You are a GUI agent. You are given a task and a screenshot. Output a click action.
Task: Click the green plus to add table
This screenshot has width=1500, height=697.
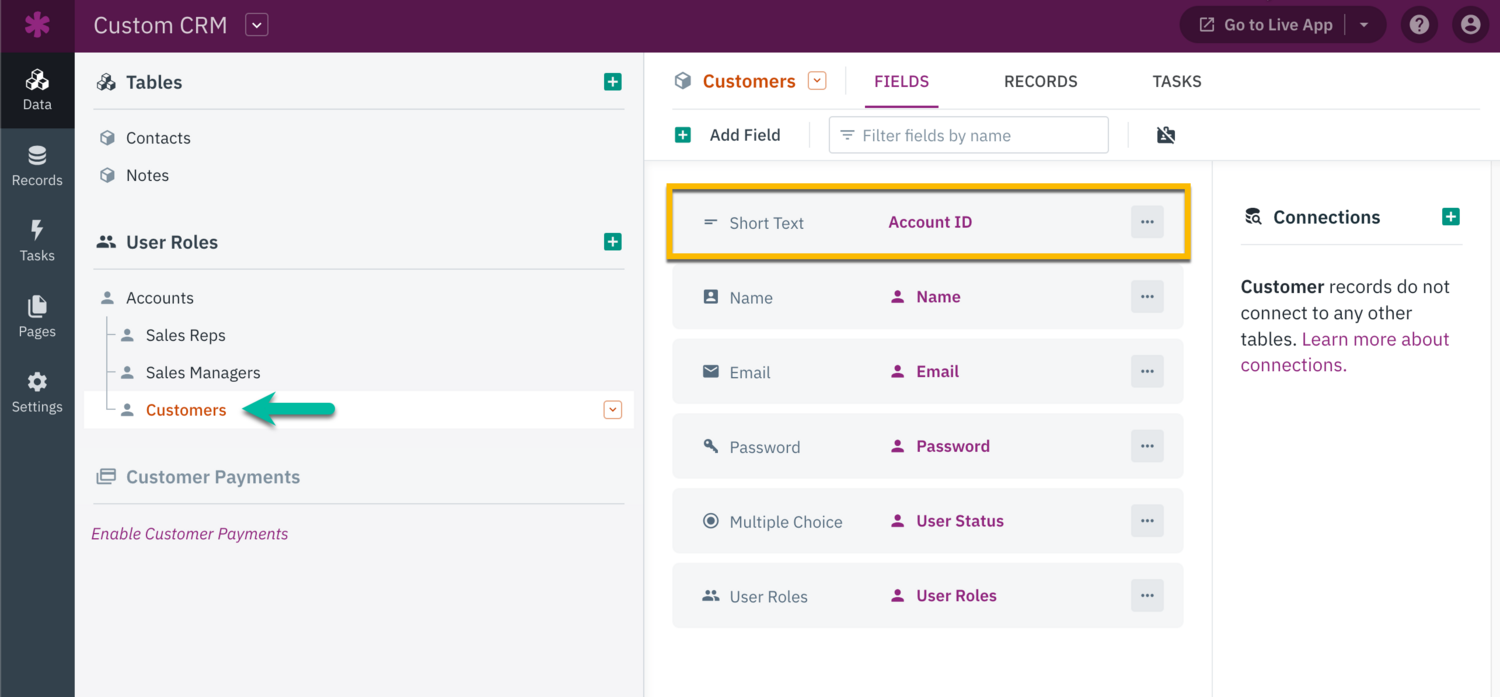point(613,82)
